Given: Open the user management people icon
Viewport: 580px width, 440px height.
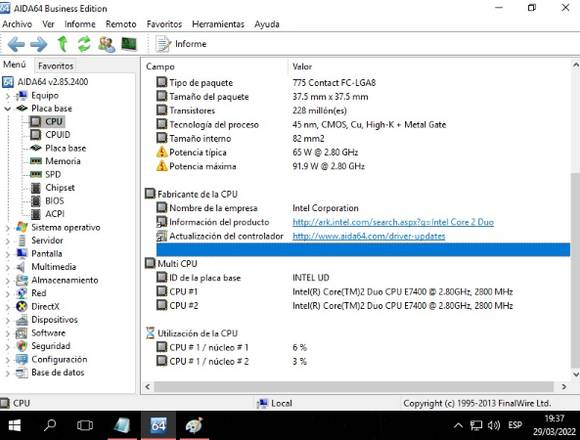Looking at the screenshot, I should pos(107,44).
